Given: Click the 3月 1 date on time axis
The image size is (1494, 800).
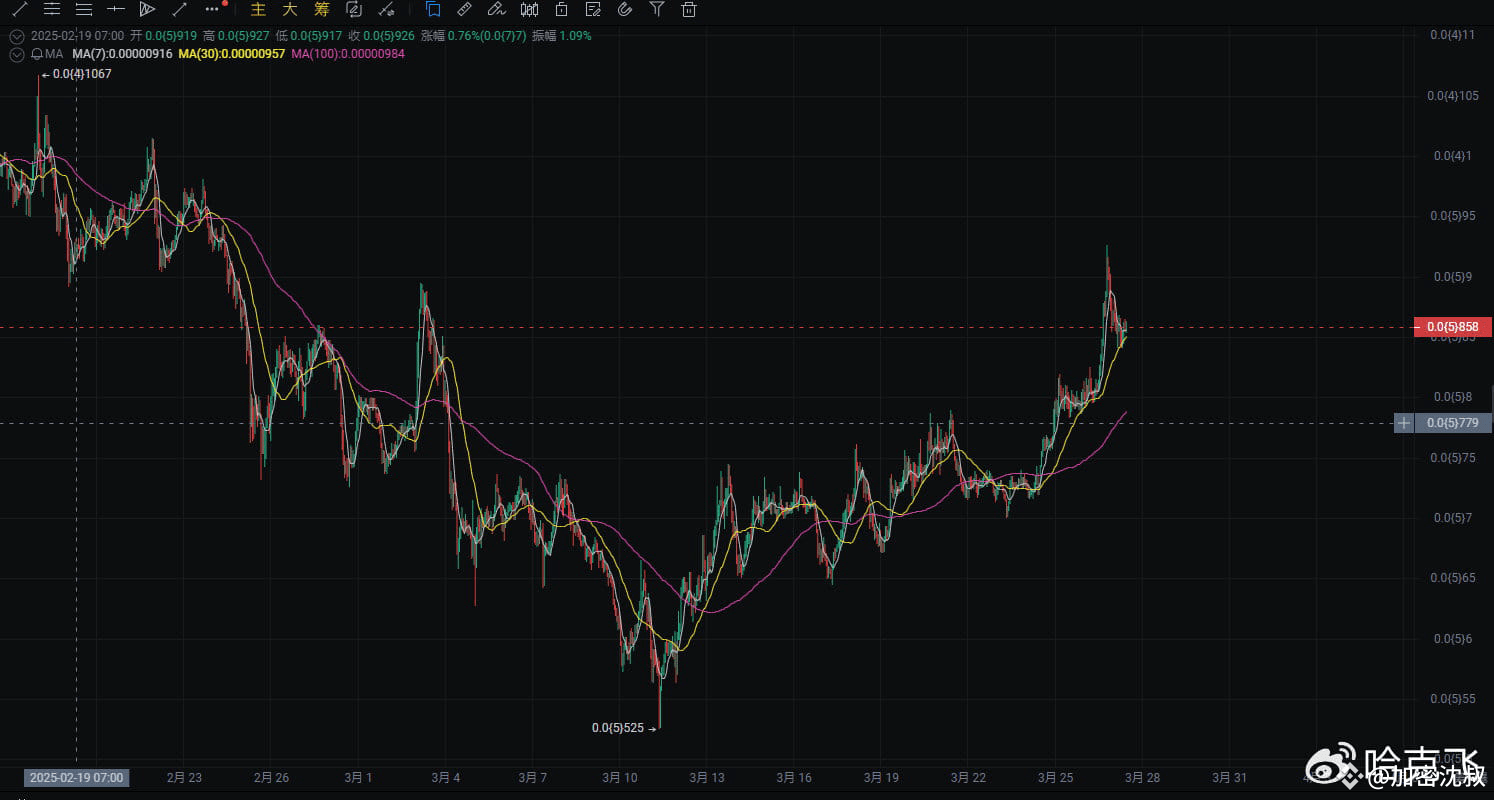Looking at the screenshot, I should (358, 777).
